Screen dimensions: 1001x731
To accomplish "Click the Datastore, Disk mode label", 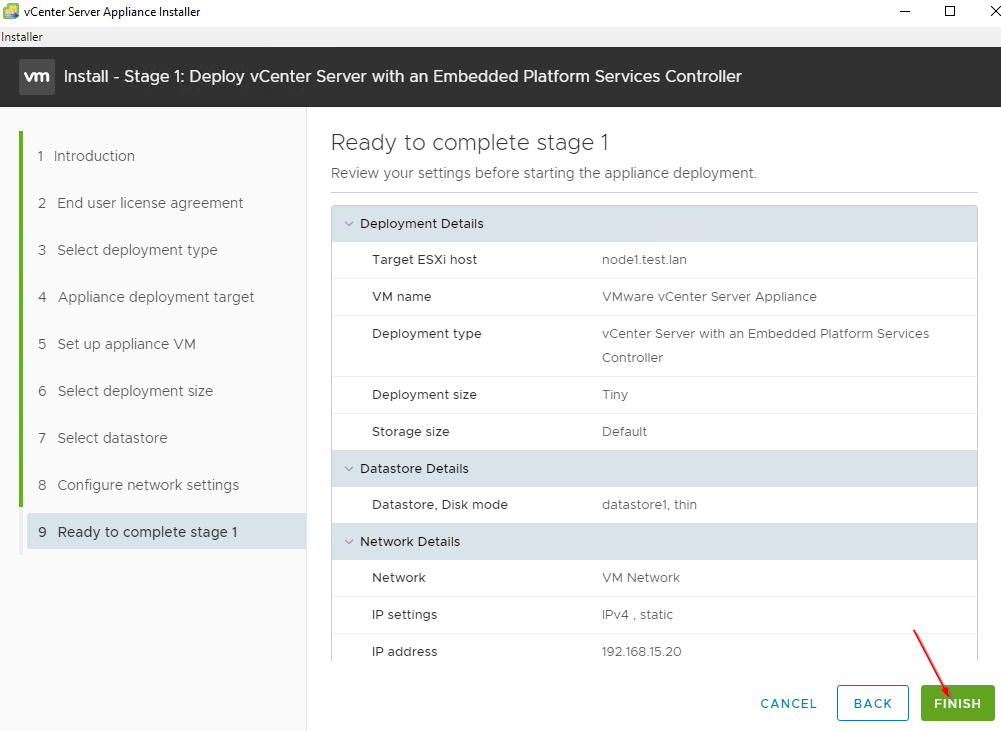I will tap(440, 504).
